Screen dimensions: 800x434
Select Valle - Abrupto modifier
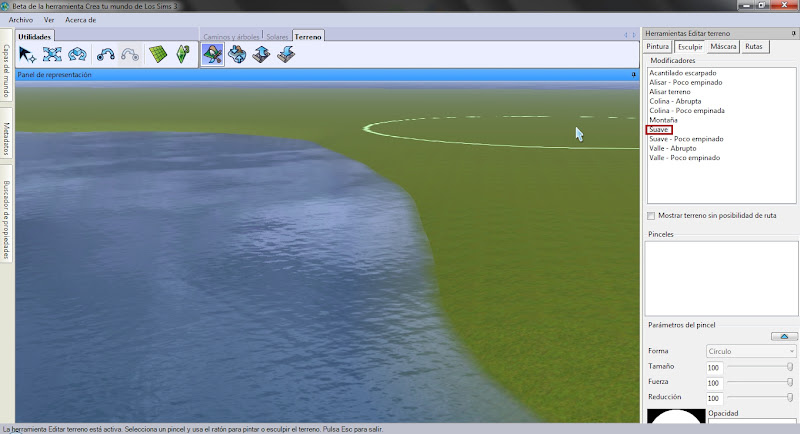coord(672,148)
